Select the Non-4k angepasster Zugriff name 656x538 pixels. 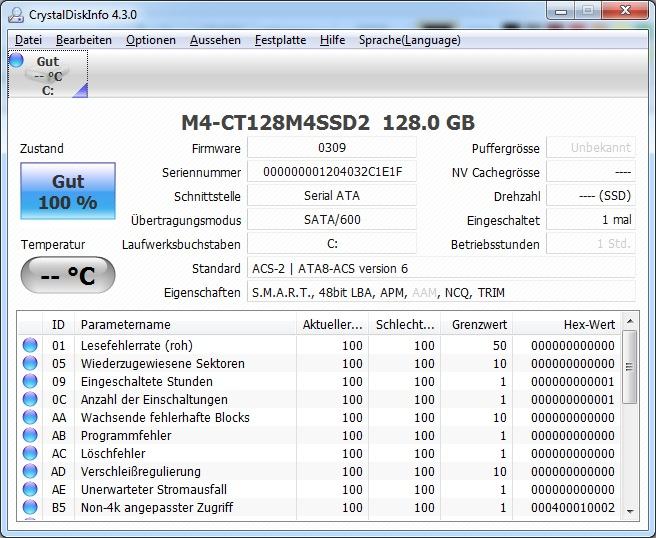pyautogui.click(x=157, y=507)
